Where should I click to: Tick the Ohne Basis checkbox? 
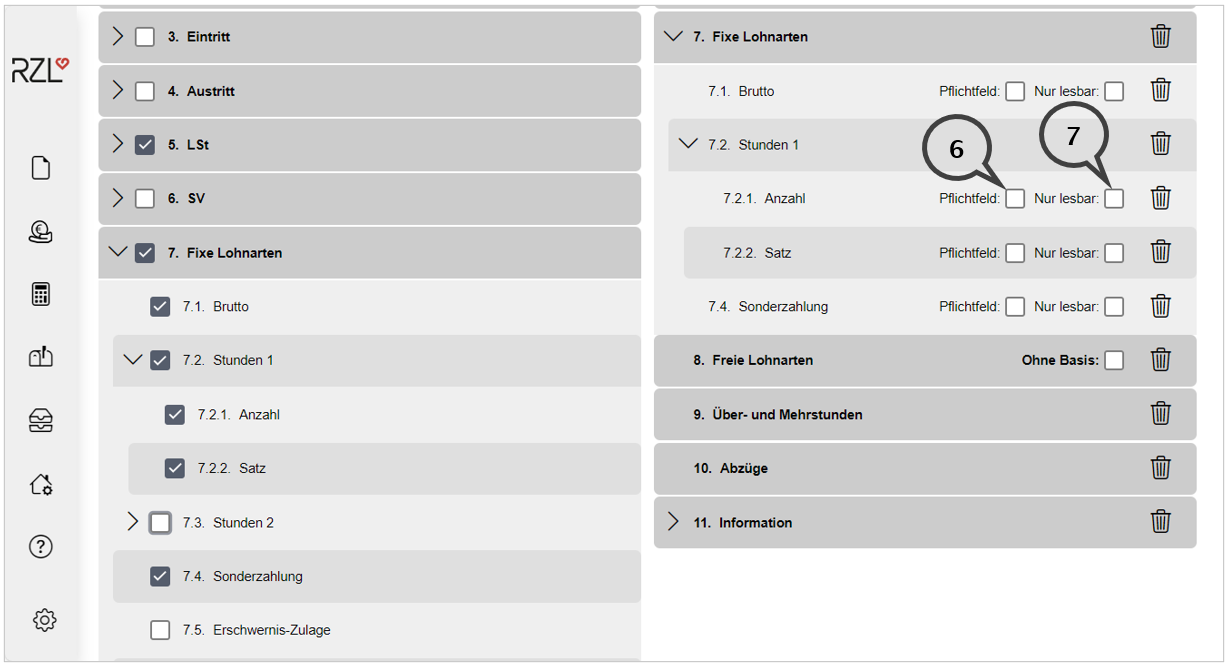(1114, 360)
